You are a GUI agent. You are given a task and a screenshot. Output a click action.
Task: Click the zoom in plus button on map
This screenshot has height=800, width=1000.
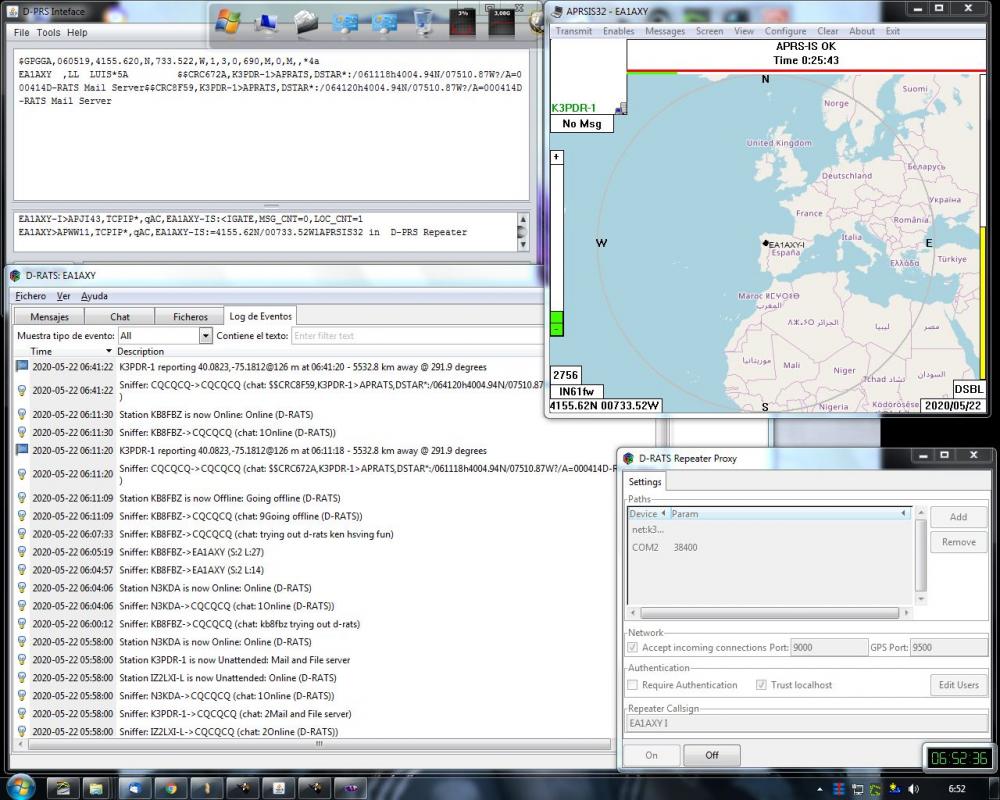[557, 157]
